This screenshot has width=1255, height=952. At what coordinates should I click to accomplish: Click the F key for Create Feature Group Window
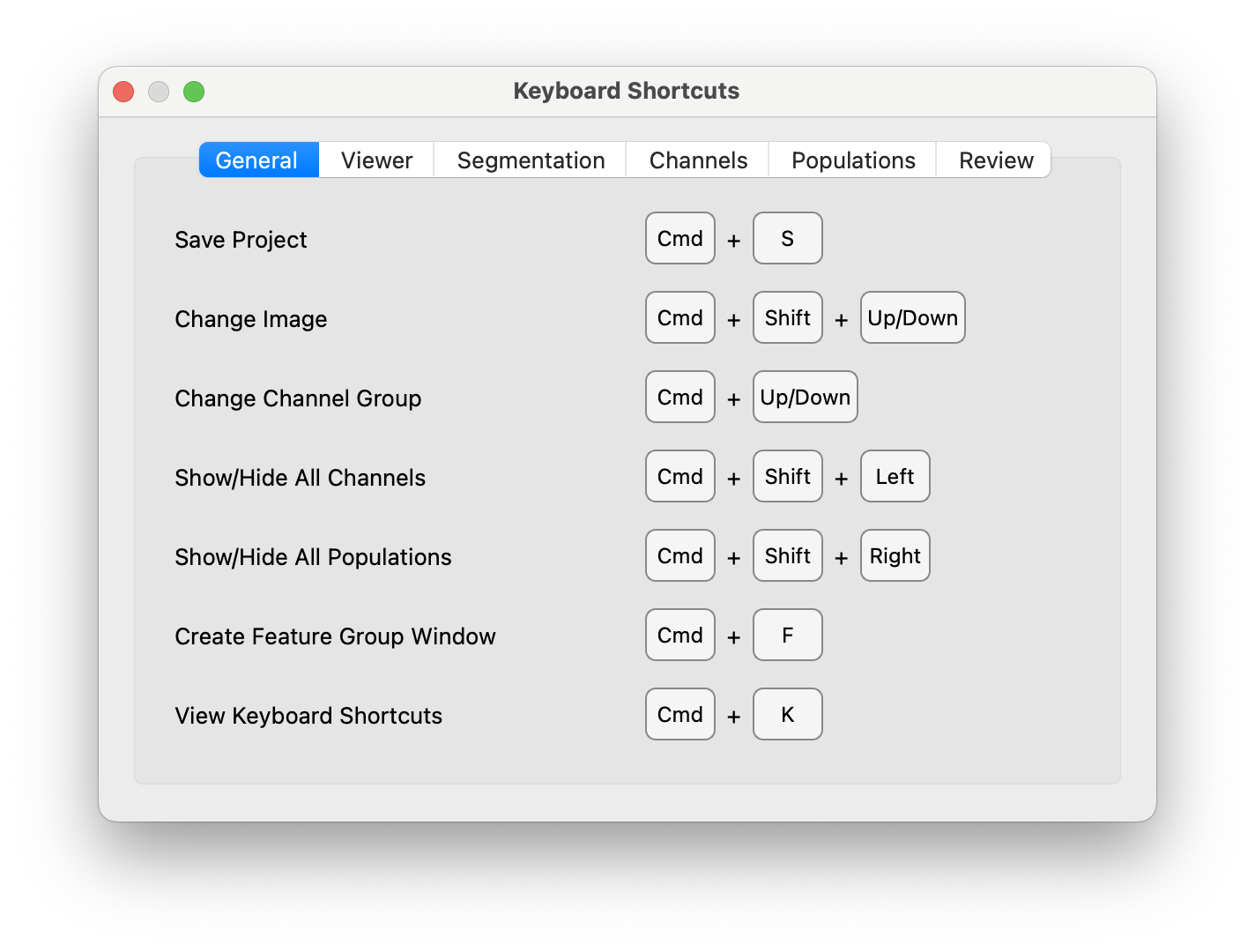pos(787,635)
